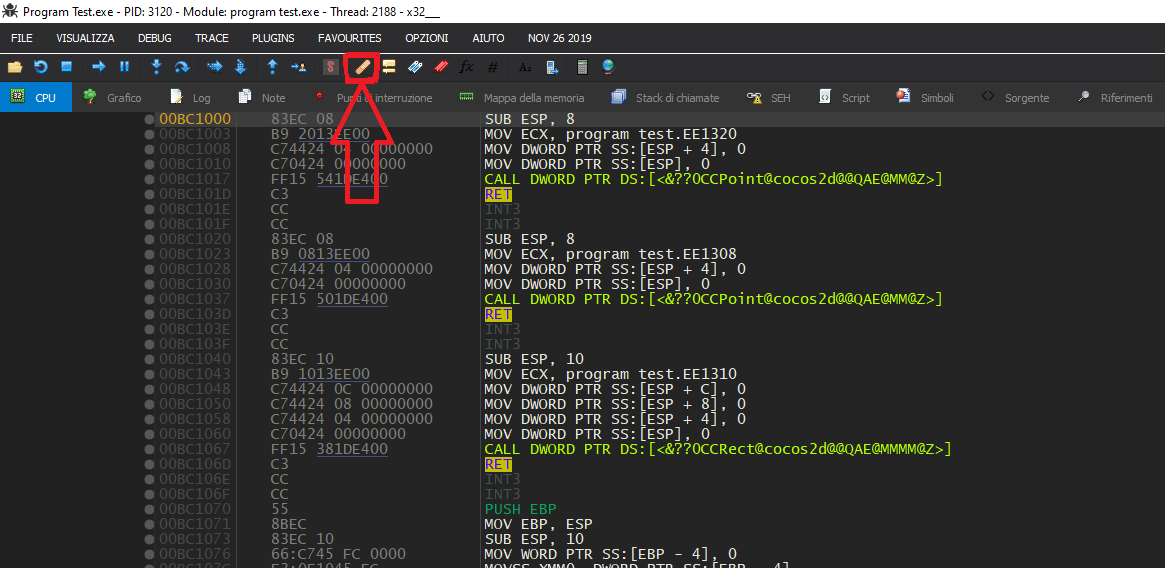The width and height of the screenshot is (1165, 568).
Task: Find intermodular calls toolbar icon
Action: (x=551, y=67)
